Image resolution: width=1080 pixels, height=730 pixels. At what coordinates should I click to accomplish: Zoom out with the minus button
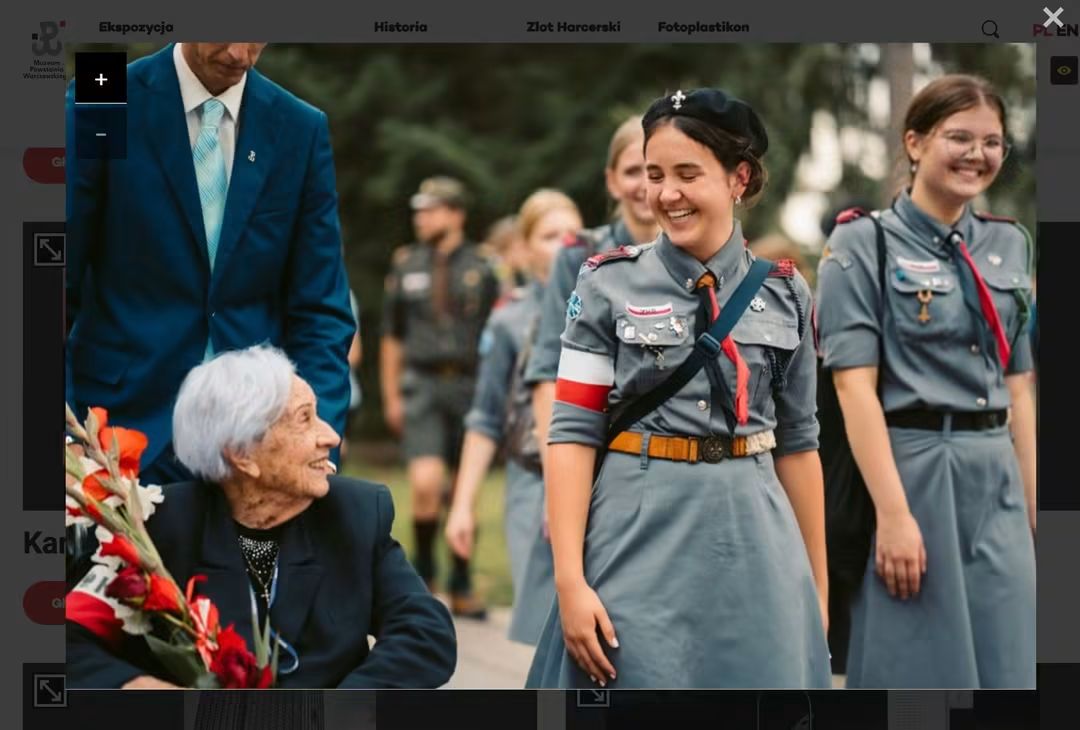coord(101,134)
